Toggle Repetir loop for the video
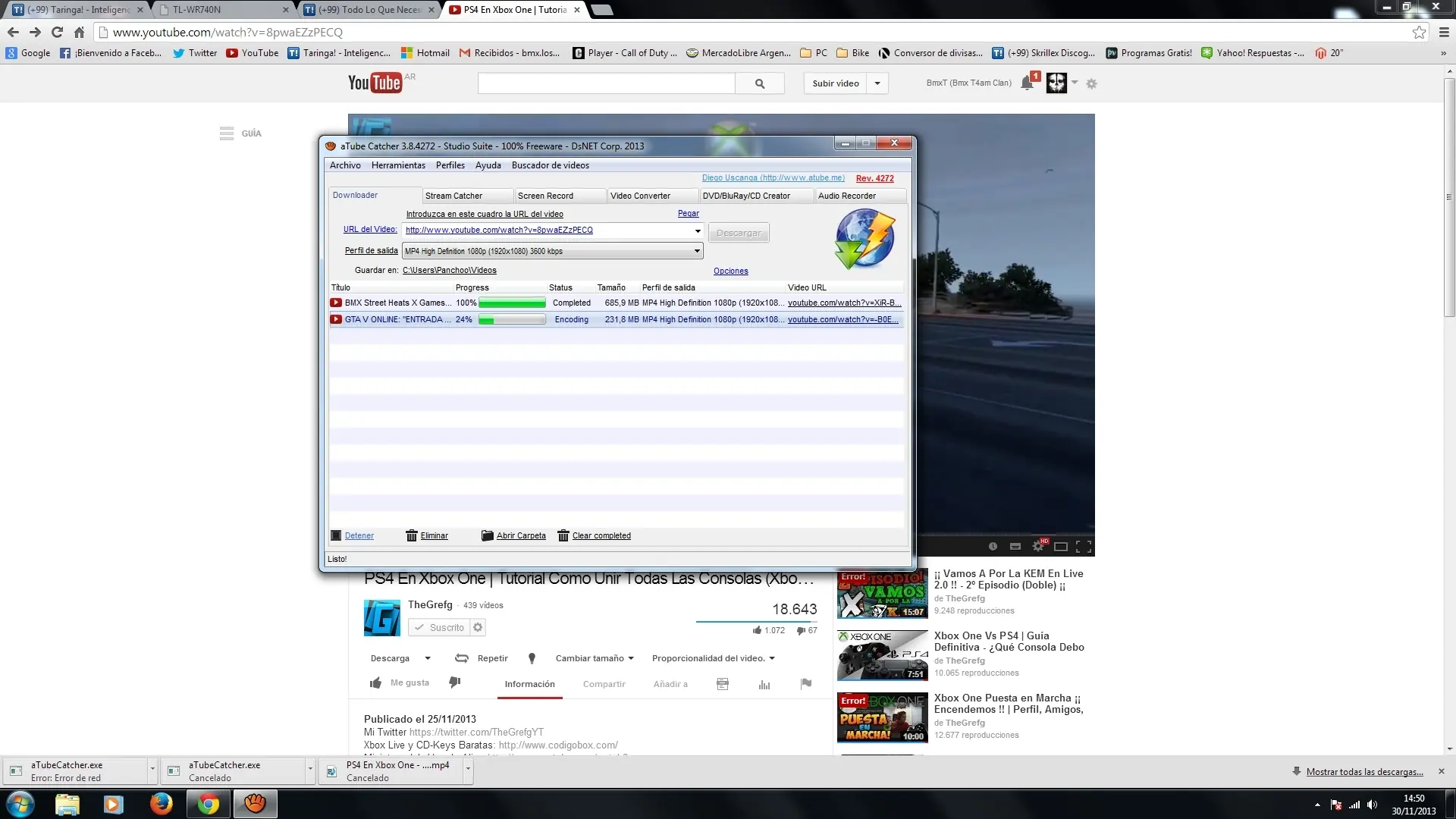This screenshot has width=1456, height=819. [482, 658]
